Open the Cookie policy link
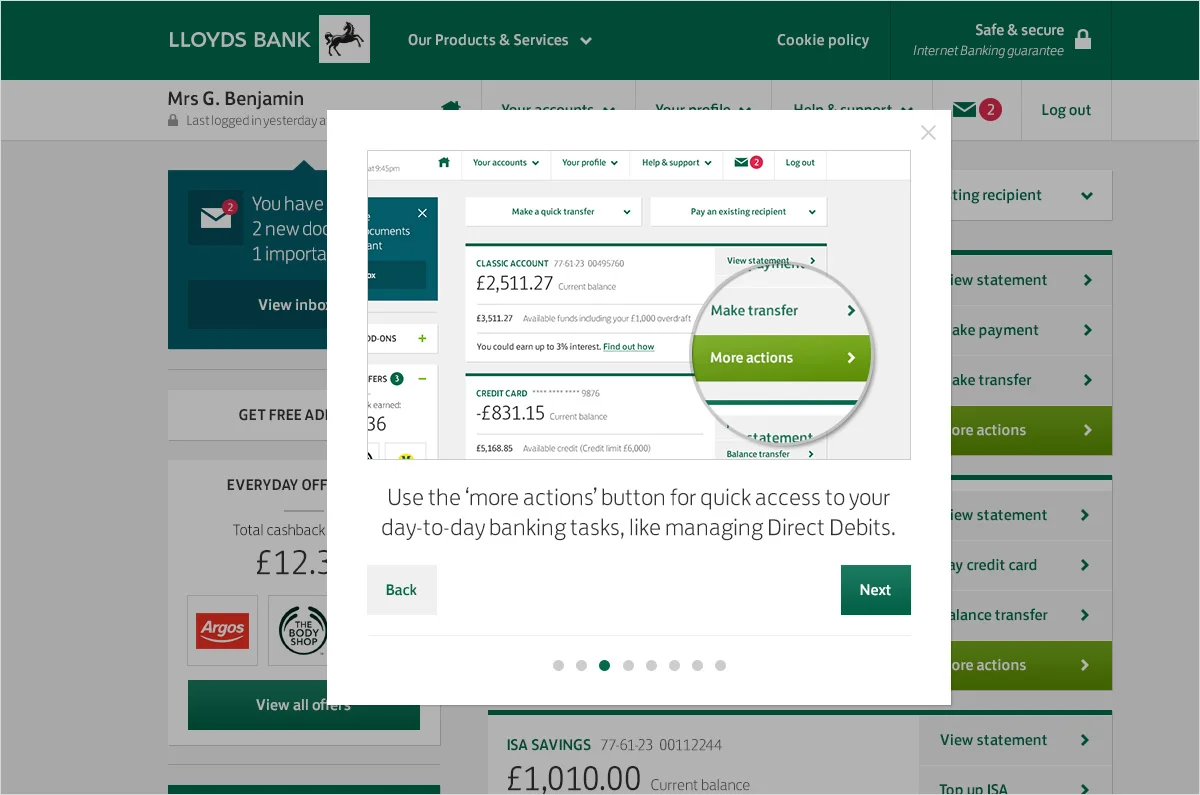 [x=823, y=40]
